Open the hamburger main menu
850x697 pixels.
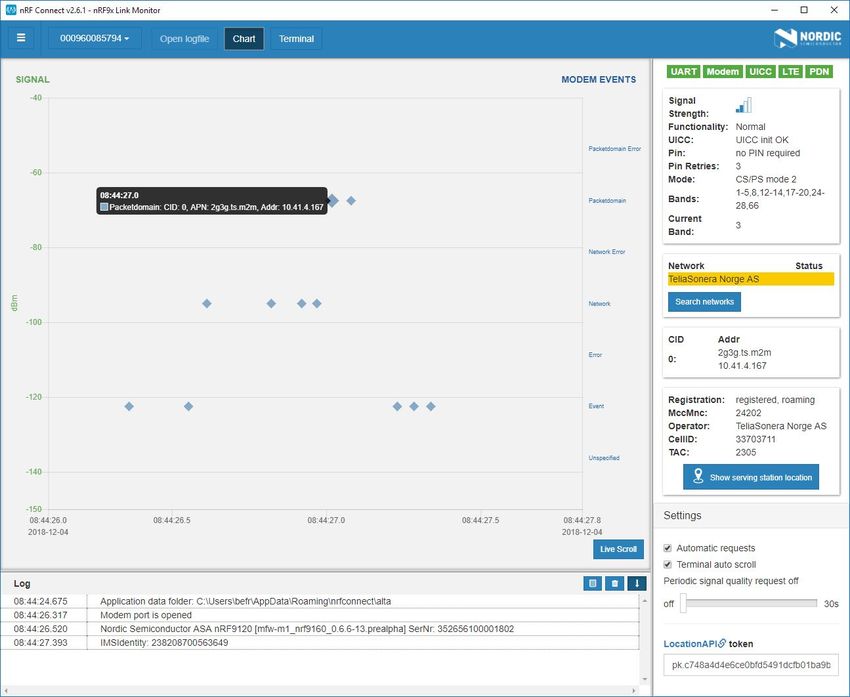[x=21, y=38]
